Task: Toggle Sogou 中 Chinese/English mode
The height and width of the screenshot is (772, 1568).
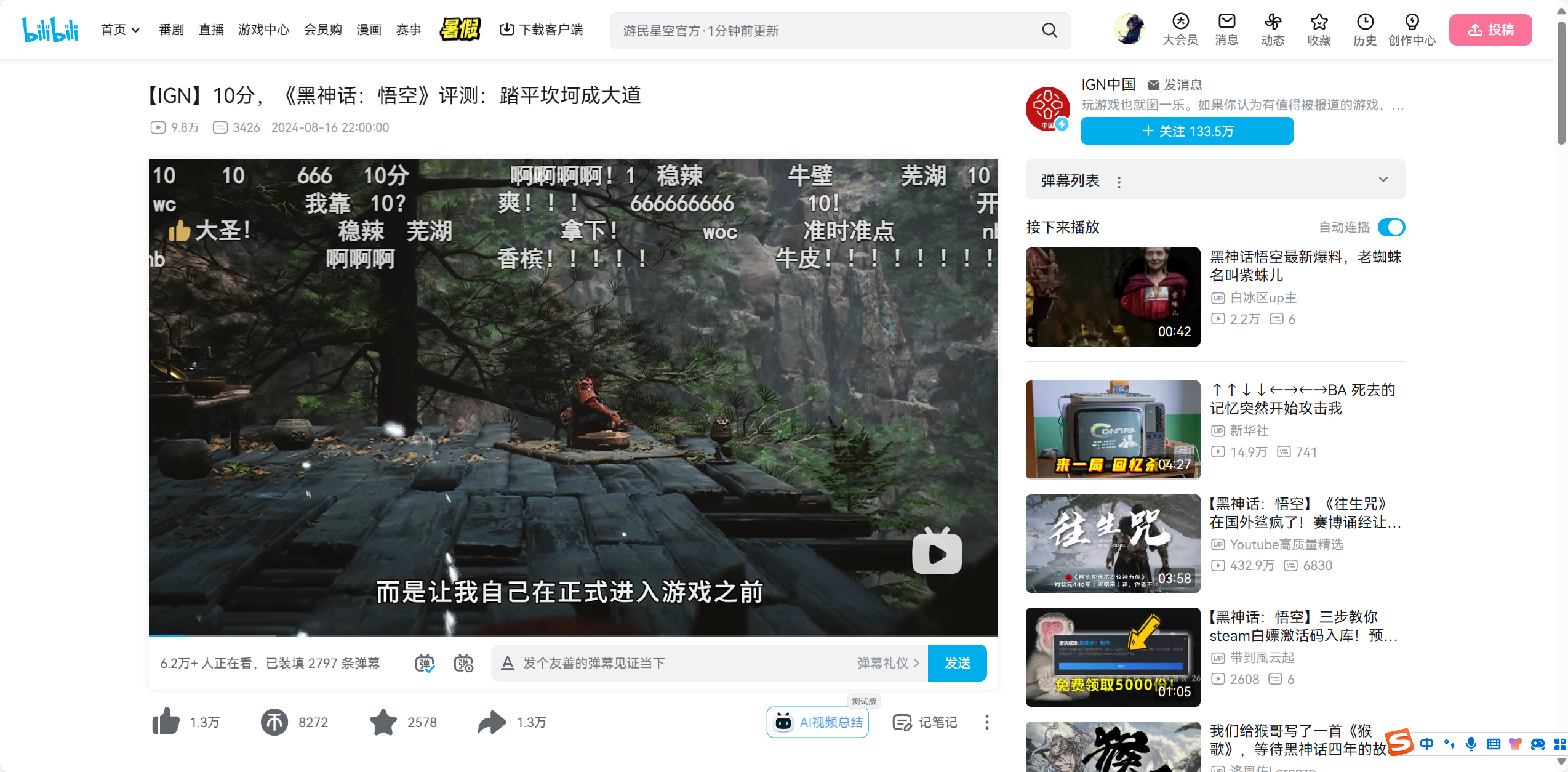Action: pos(1426,744)
